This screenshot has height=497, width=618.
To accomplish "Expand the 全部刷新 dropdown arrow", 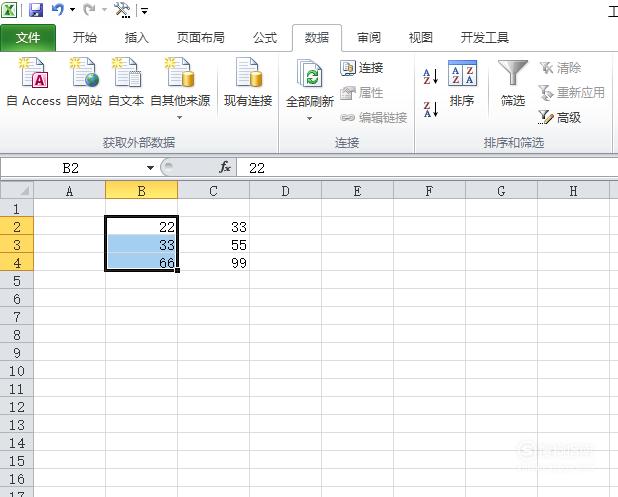I will tap(309, 118).
